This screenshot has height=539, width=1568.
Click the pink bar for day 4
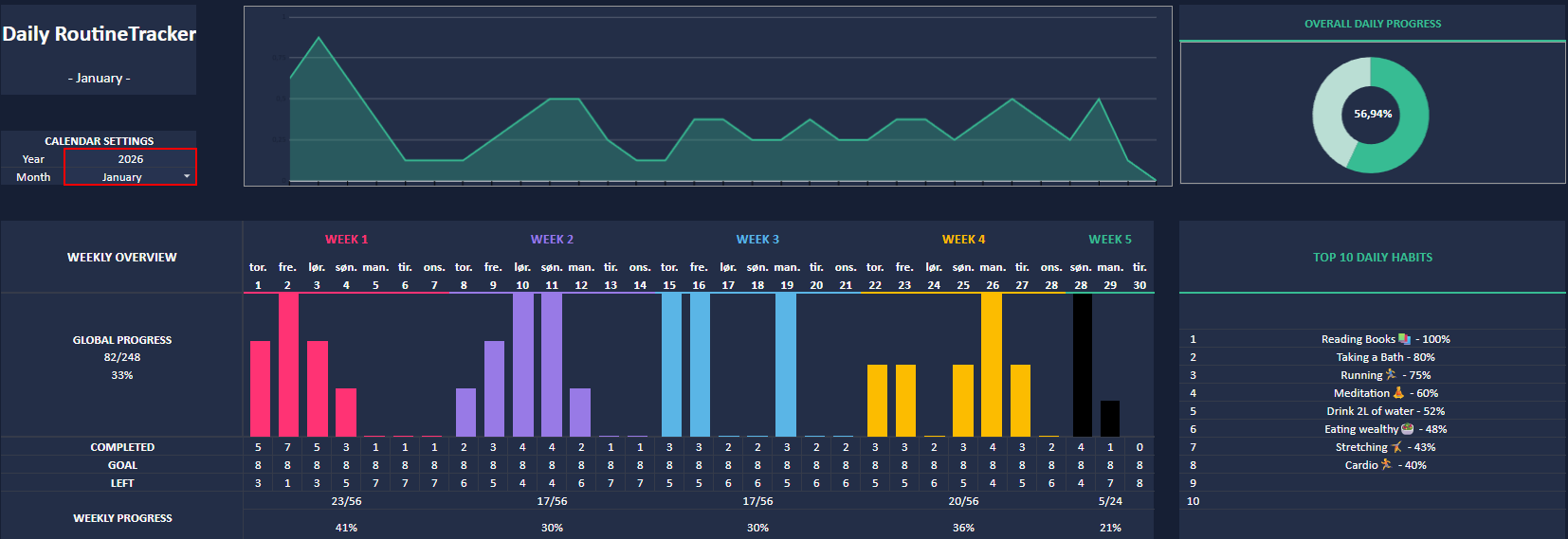346,412
